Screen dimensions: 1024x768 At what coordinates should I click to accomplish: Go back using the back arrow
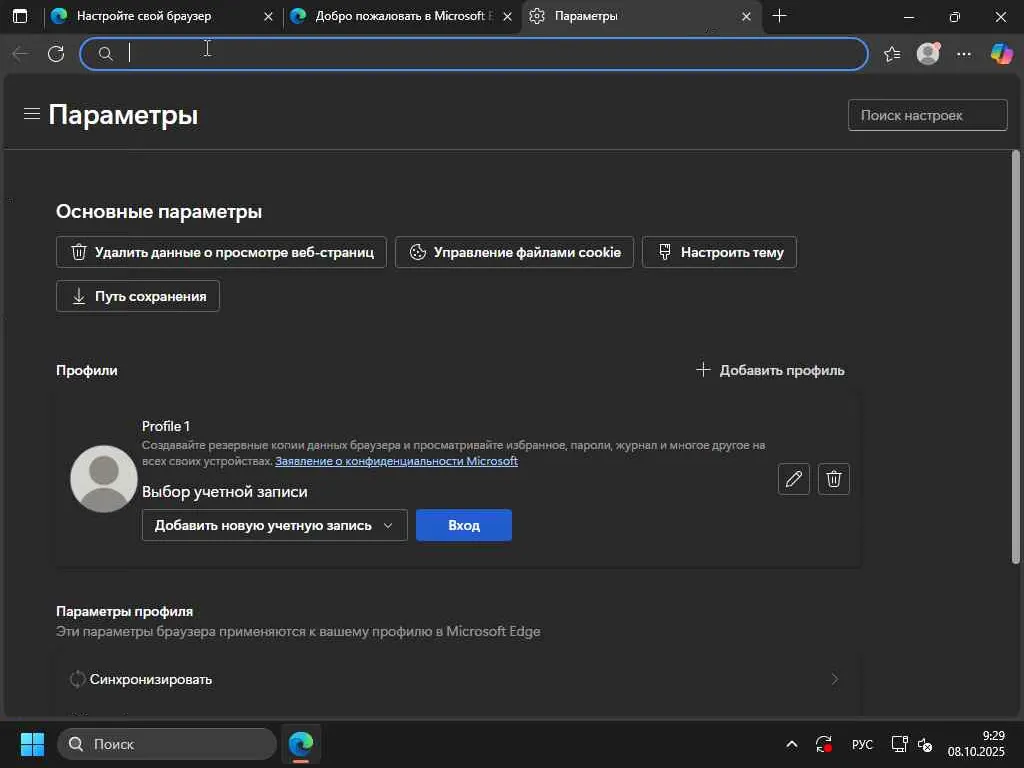pos(20,54)
